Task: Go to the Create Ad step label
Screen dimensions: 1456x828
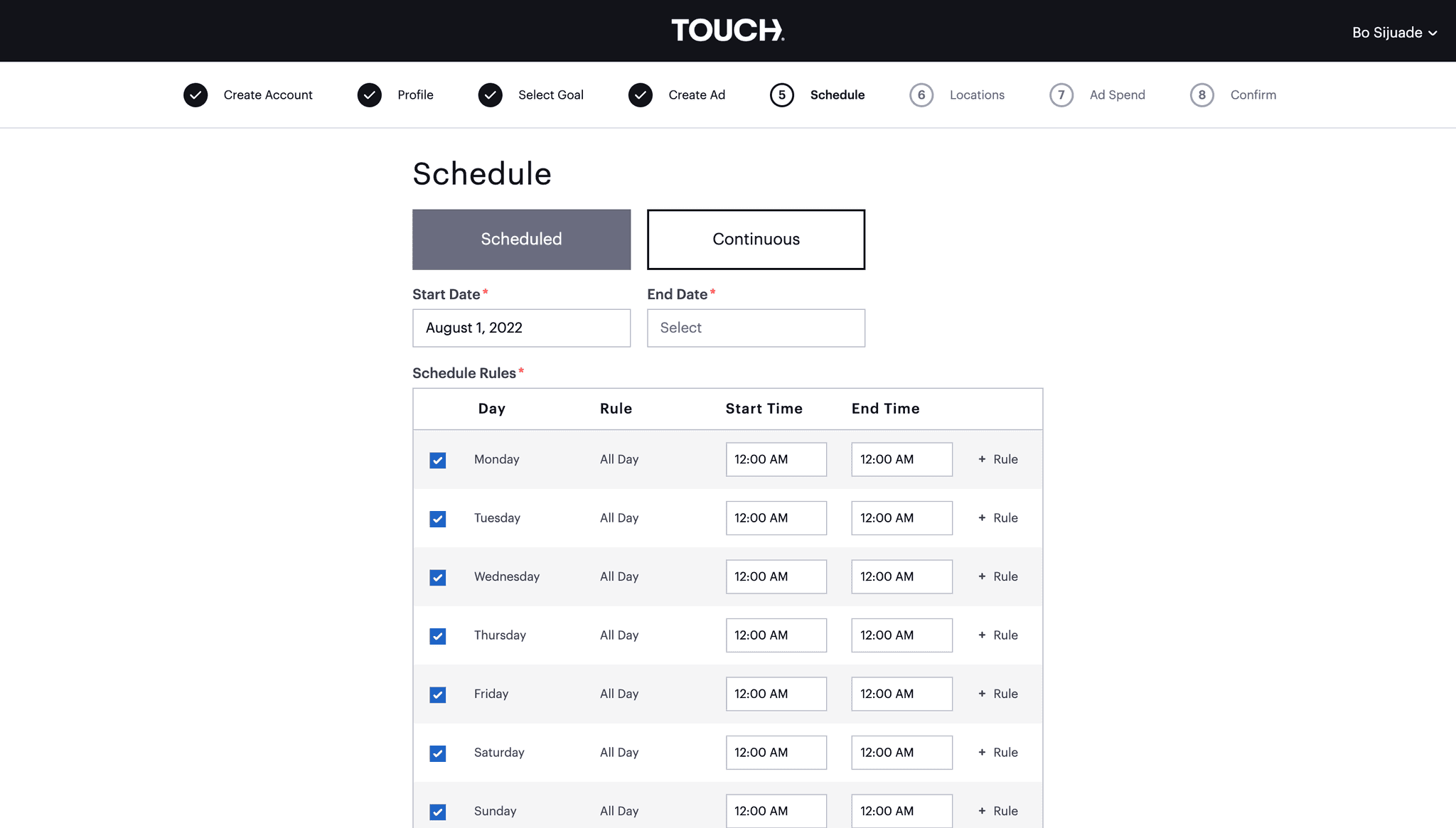Action: [x=697, y=95]
